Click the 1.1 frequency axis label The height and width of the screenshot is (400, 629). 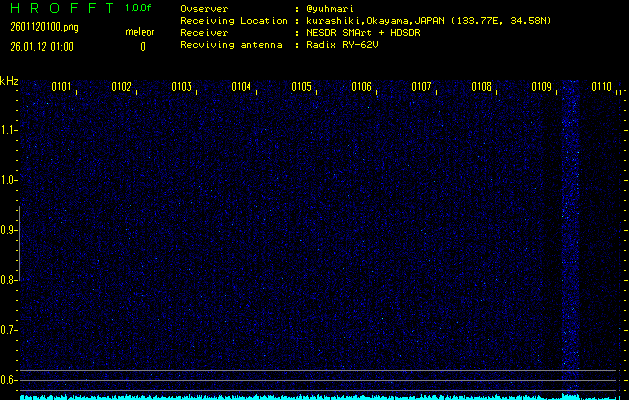pyautogui.click(x=9, y=130)
